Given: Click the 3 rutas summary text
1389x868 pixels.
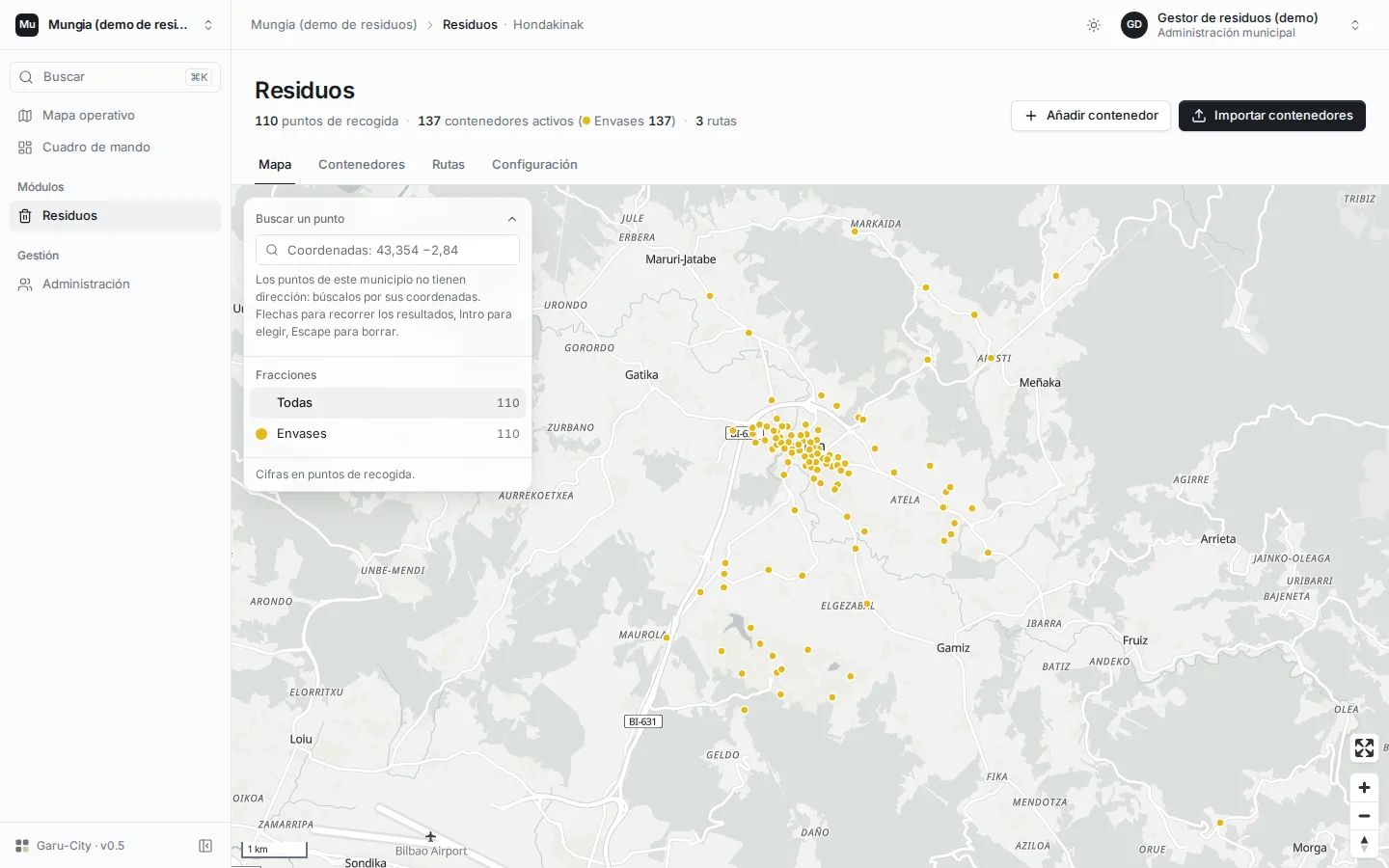Looking at the screenshot, I should 716,122.
